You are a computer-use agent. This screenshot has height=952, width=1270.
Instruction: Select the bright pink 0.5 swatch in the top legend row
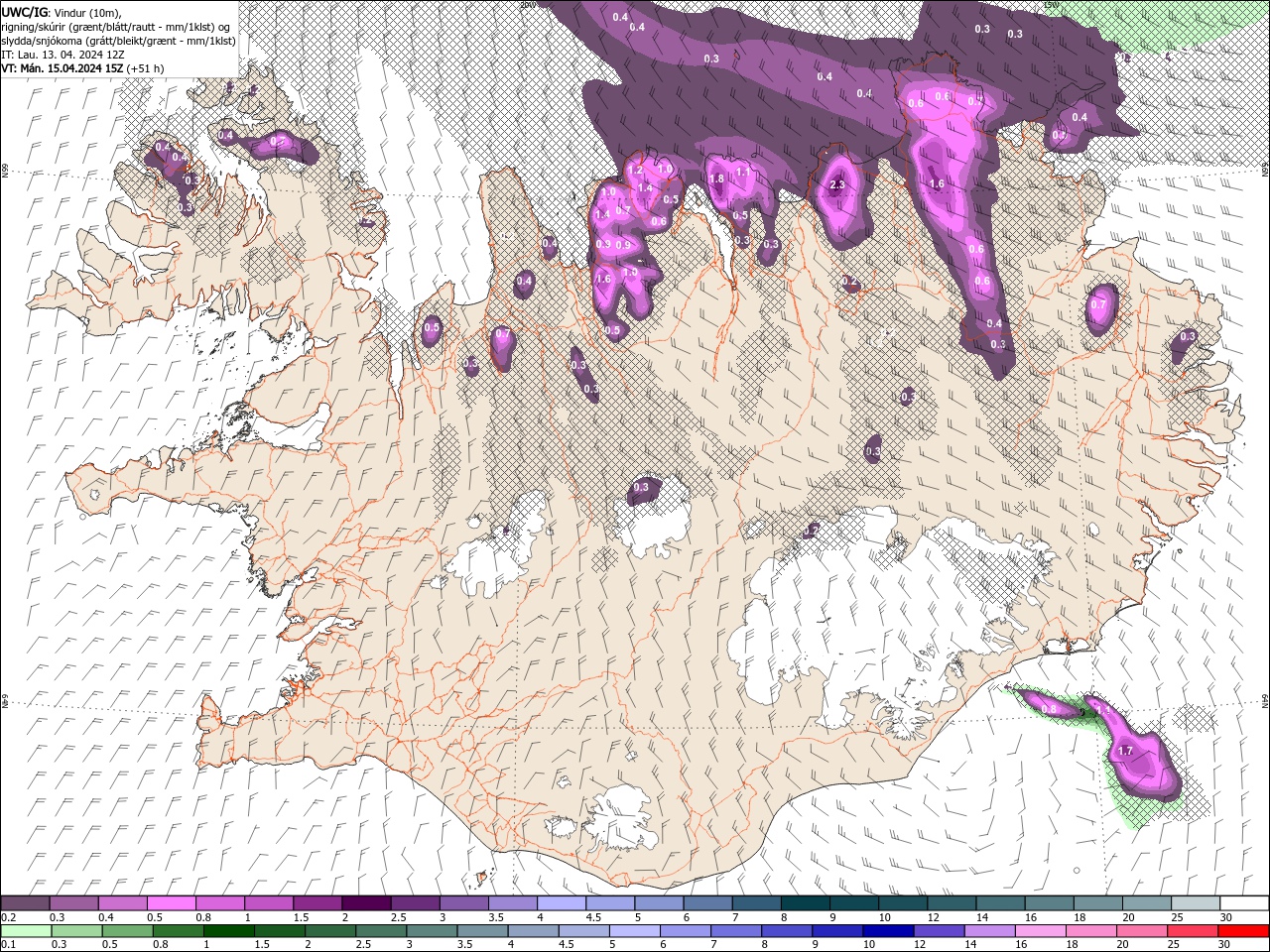coord(171,904)
